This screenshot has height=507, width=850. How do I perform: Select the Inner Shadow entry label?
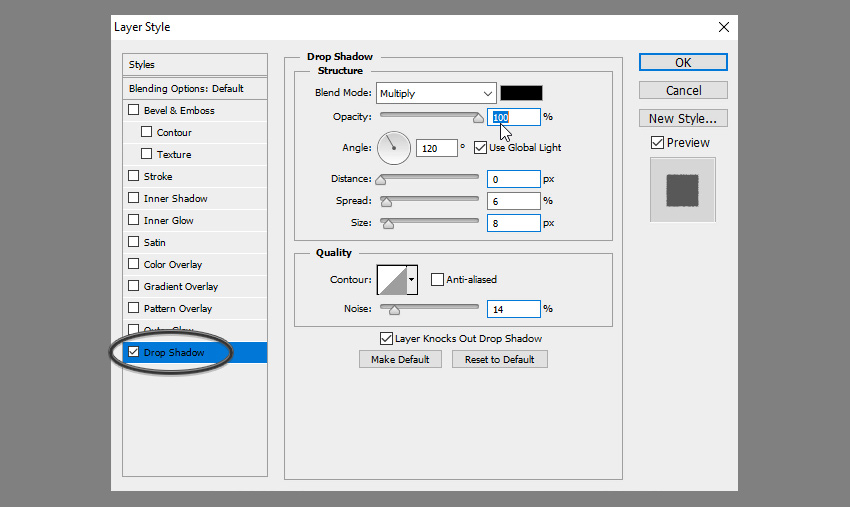(x=176, y=198)
